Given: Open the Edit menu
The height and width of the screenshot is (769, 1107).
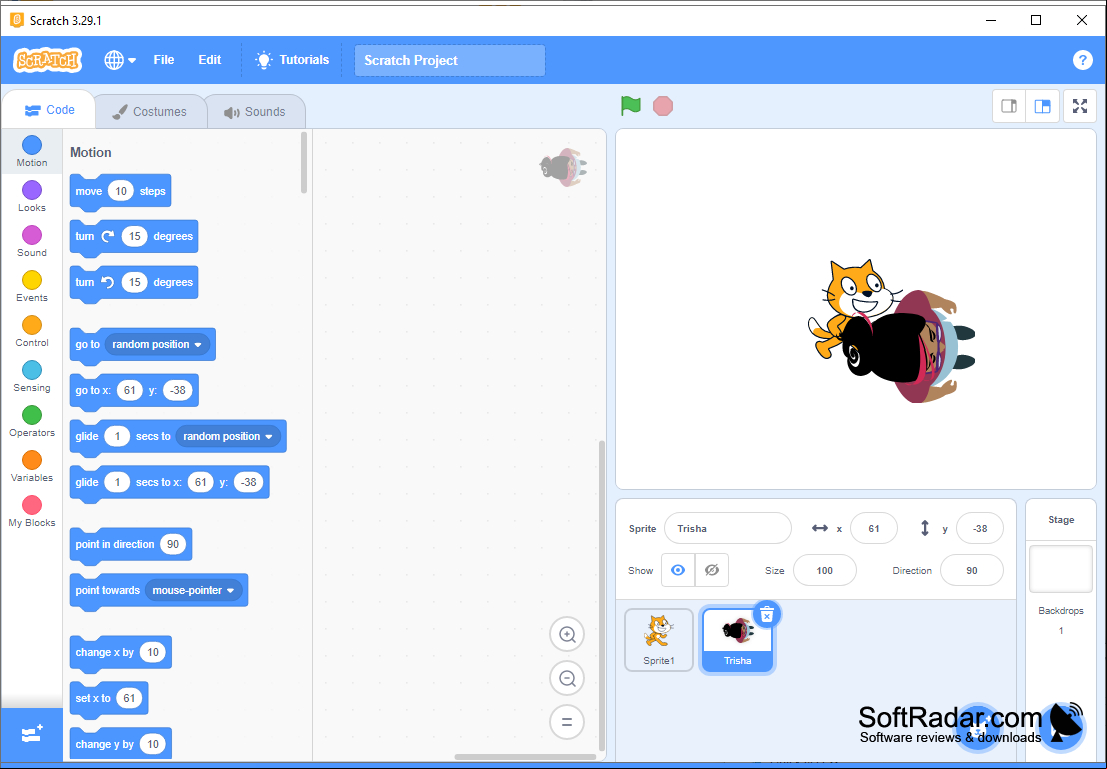Looking at the screenshot, I should pyautogui.click(x=210, y=60).
